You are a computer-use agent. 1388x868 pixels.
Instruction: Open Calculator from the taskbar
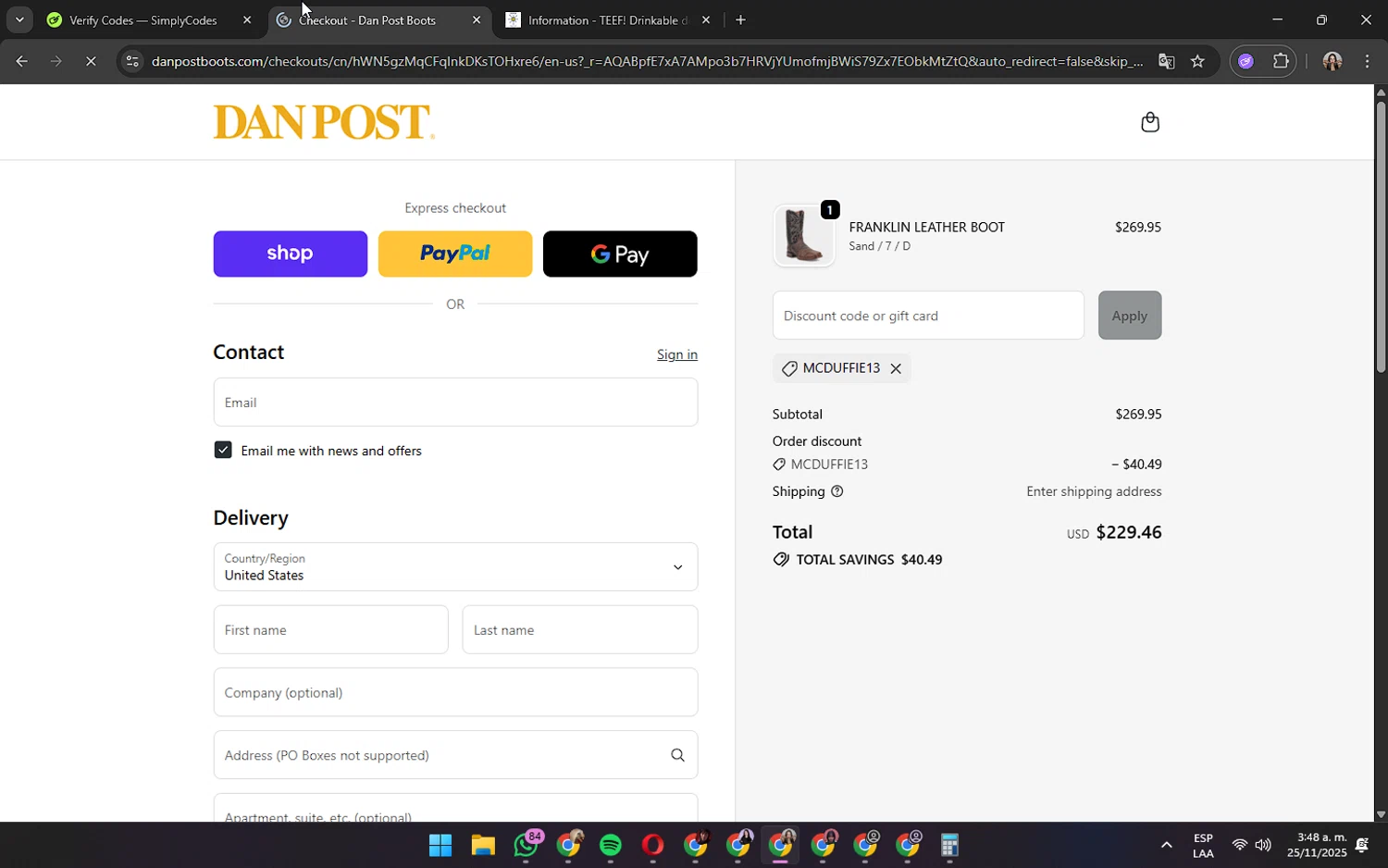[x=949, y=846]
